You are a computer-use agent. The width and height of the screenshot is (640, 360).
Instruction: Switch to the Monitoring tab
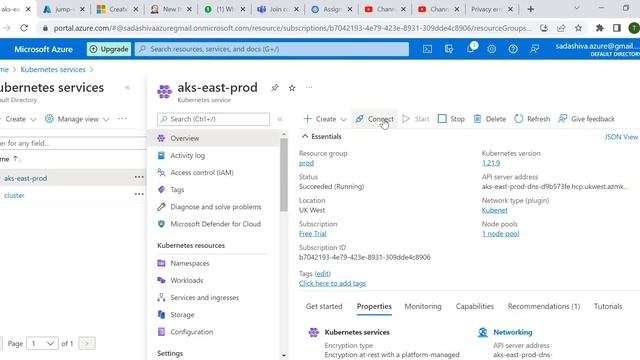[x=423, y=306]
